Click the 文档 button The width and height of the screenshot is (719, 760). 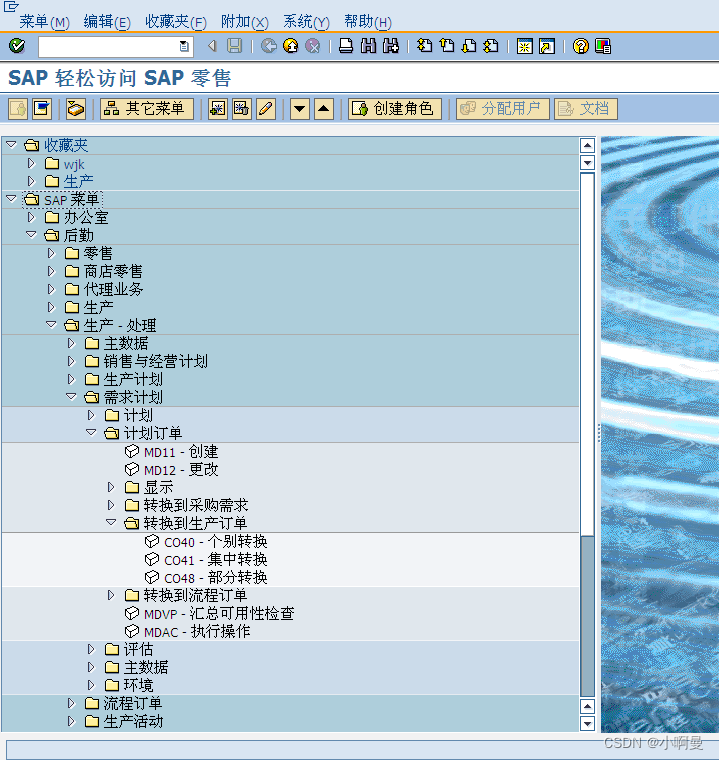point(586,109)
